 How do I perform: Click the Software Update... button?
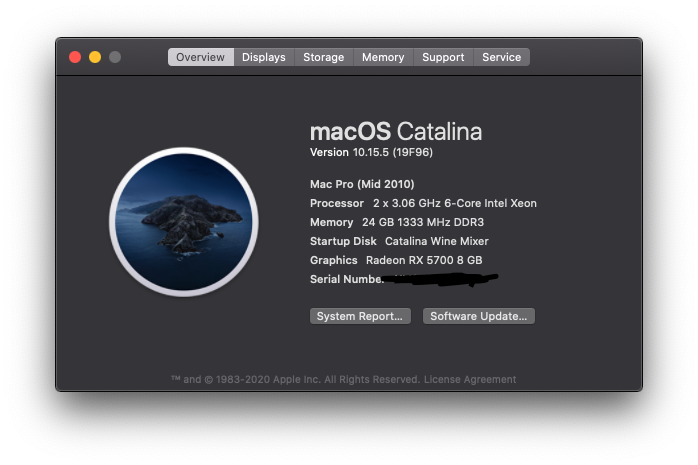[x=479, y=316]
